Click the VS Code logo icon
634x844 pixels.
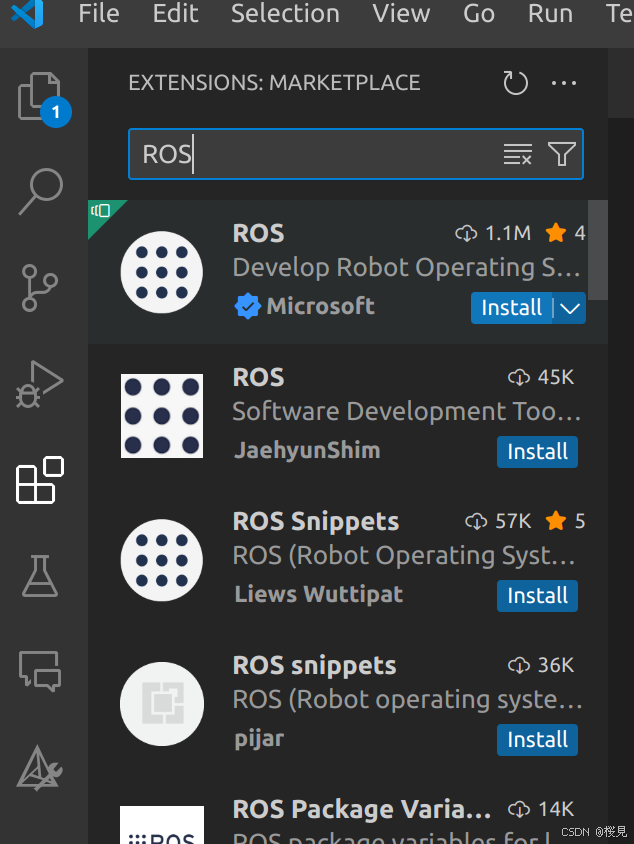pos(27,13)
